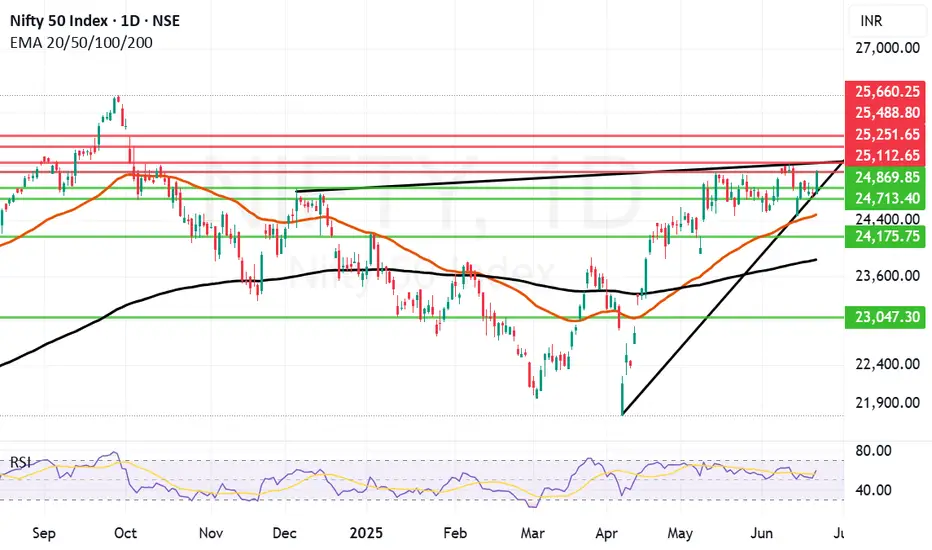Click the 23,600.00 price axis tick
Viewport: 932px width, 550px height.
pyautogui.click(x=887, y=276)
